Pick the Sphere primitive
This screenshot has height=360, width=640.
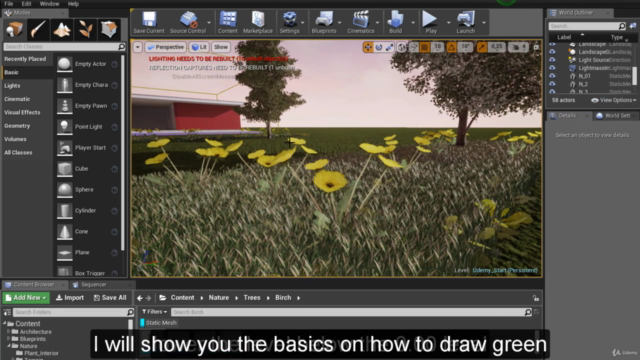point(87,190)
